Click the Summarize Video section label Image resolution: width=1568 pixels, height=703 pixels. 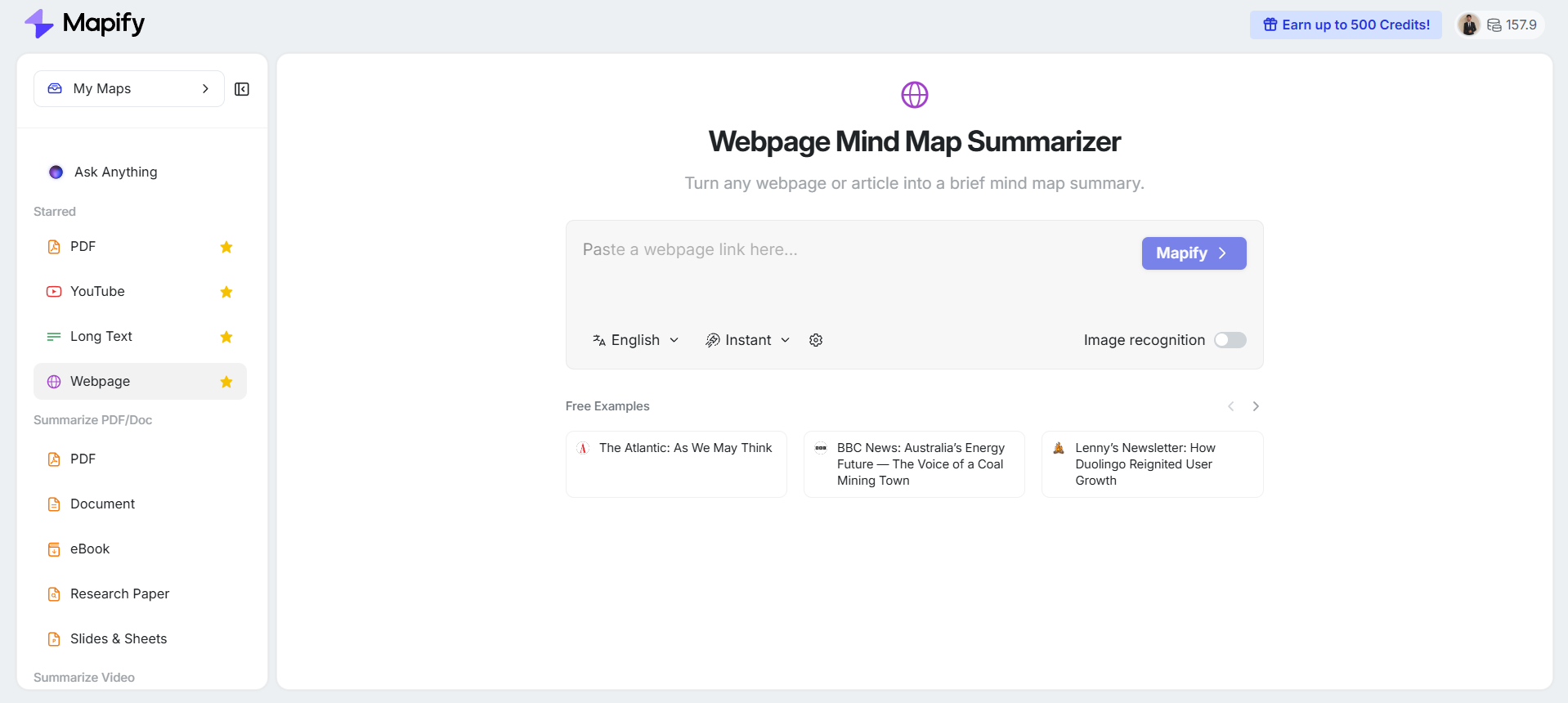tap(84, 678)
